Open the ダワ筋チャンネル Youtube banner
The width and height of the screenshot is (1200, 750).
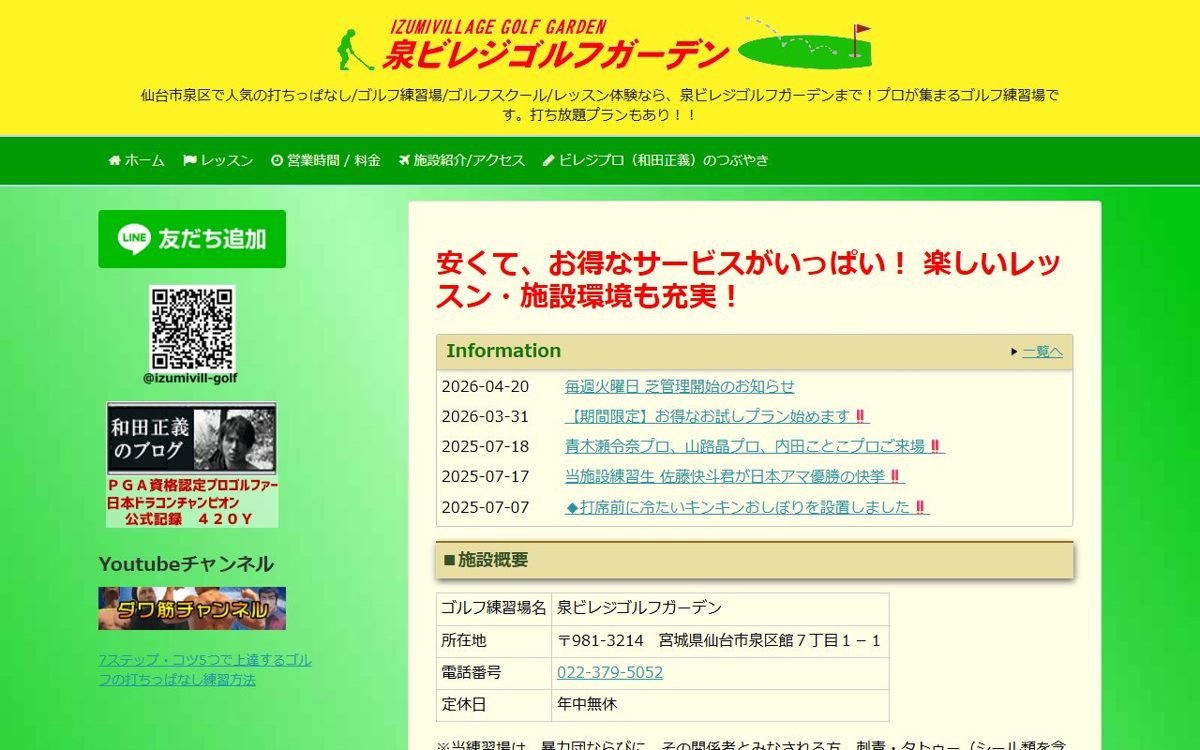point(192,608)
